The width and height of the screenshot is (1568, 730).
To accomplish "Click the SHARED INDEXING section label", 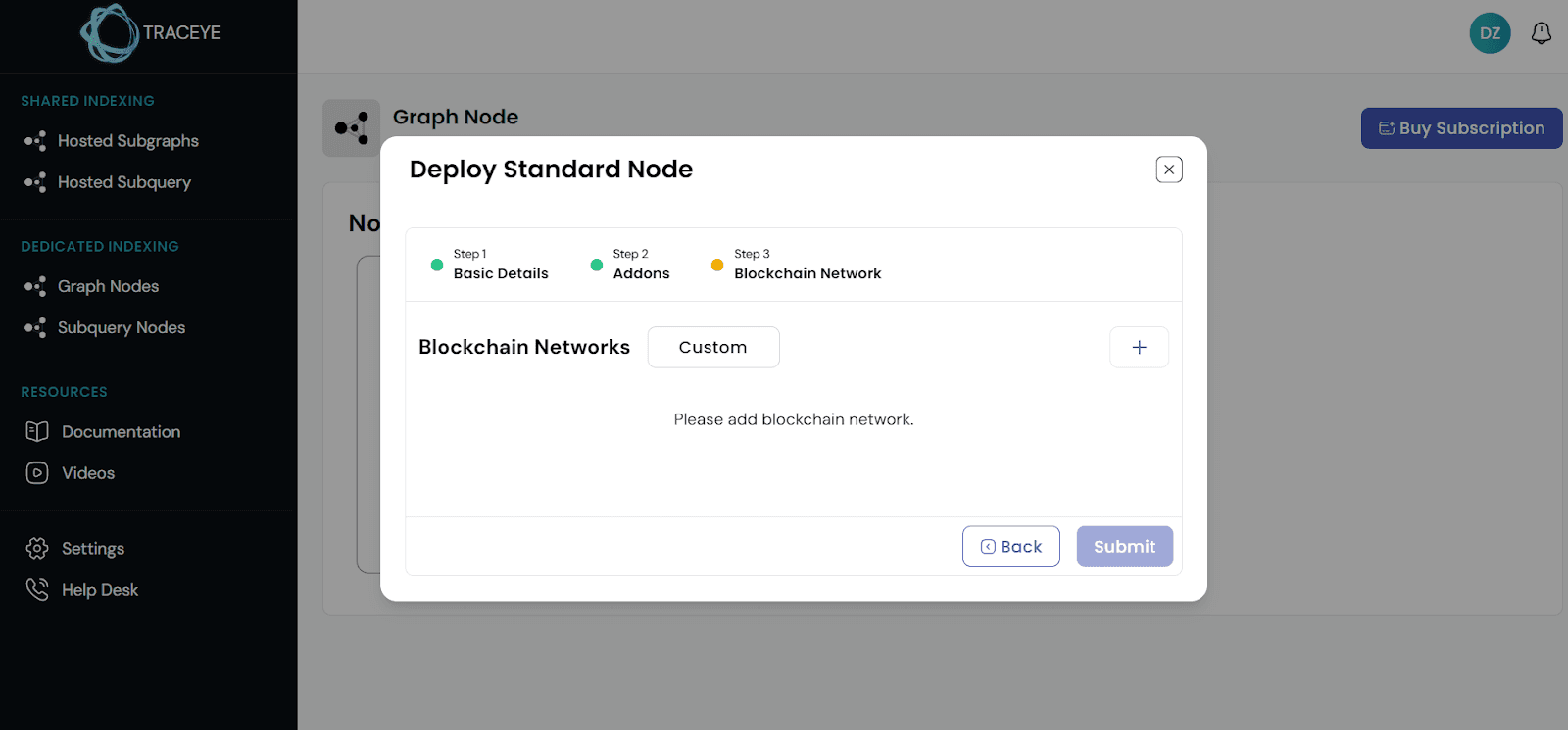I will pos(88,101).
